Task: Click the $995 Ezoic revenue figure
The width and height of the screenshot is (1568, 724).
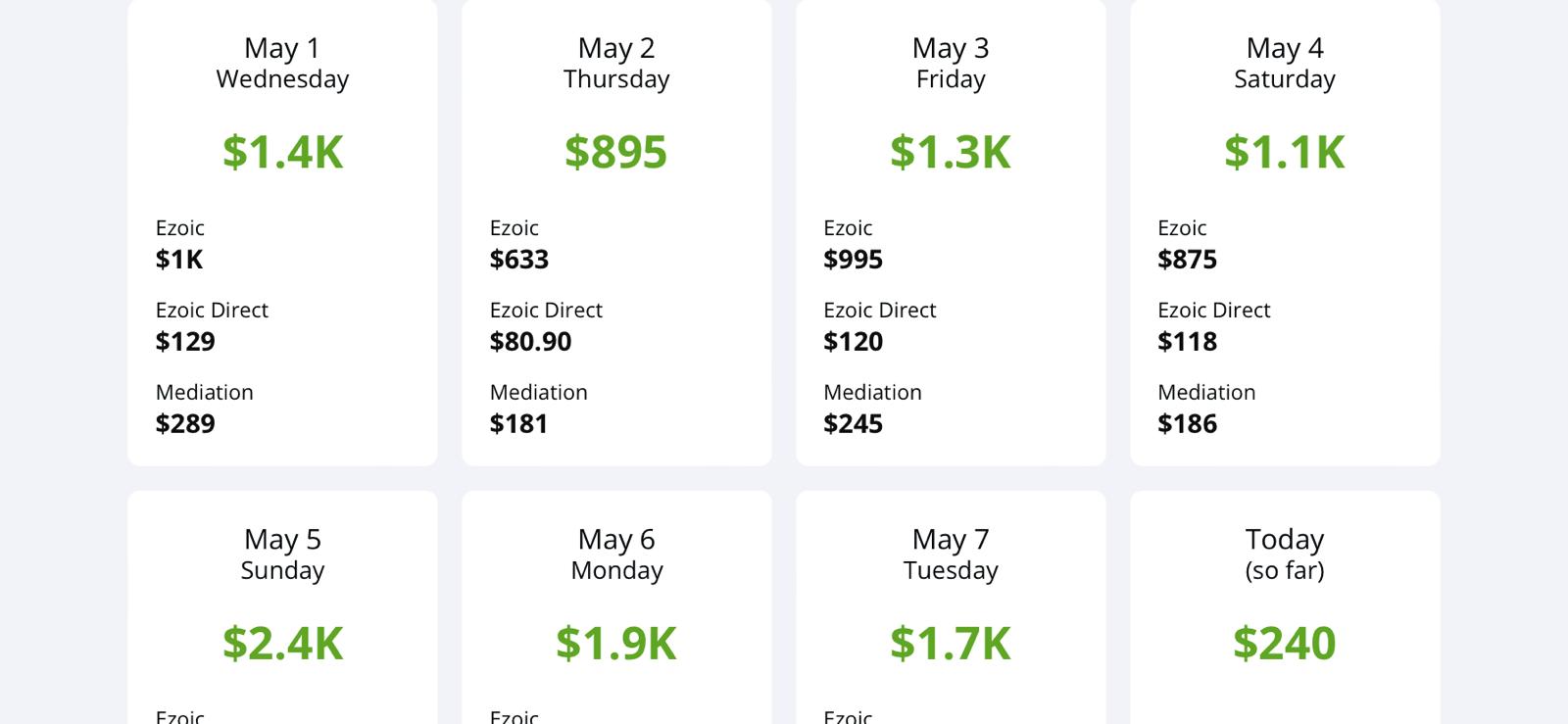Action: tap(854, 260)
